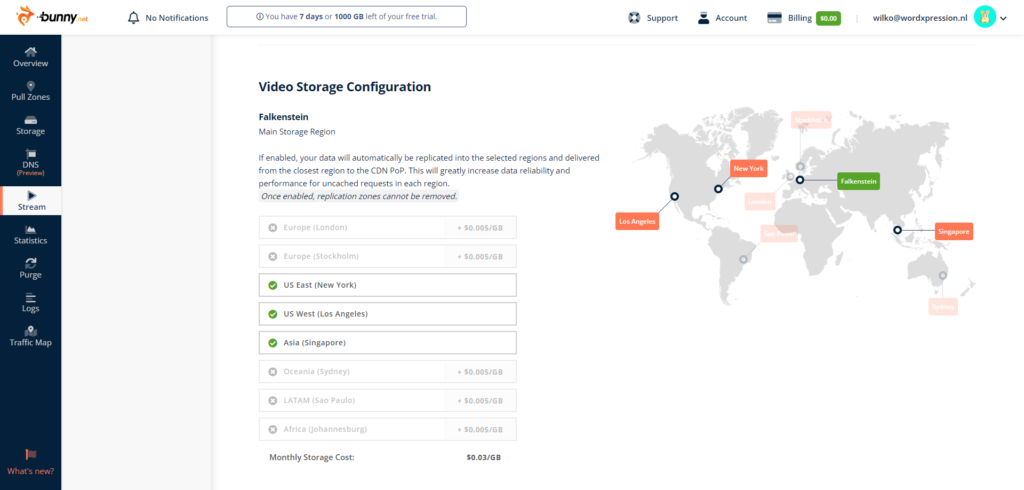Enable Europe (Stockholm) replication region
Image resolution: width=1024 pixels, height=490 pixels.
coord(387,256)
